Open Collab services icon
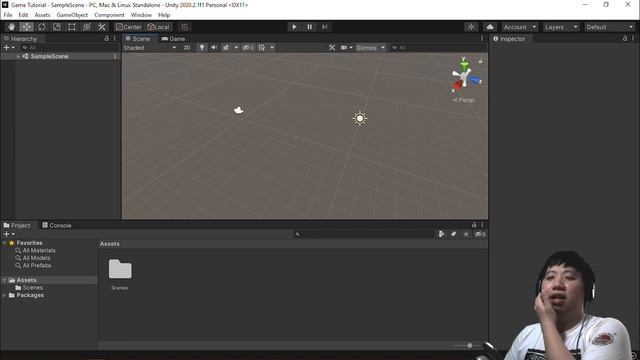 point(471,27)
